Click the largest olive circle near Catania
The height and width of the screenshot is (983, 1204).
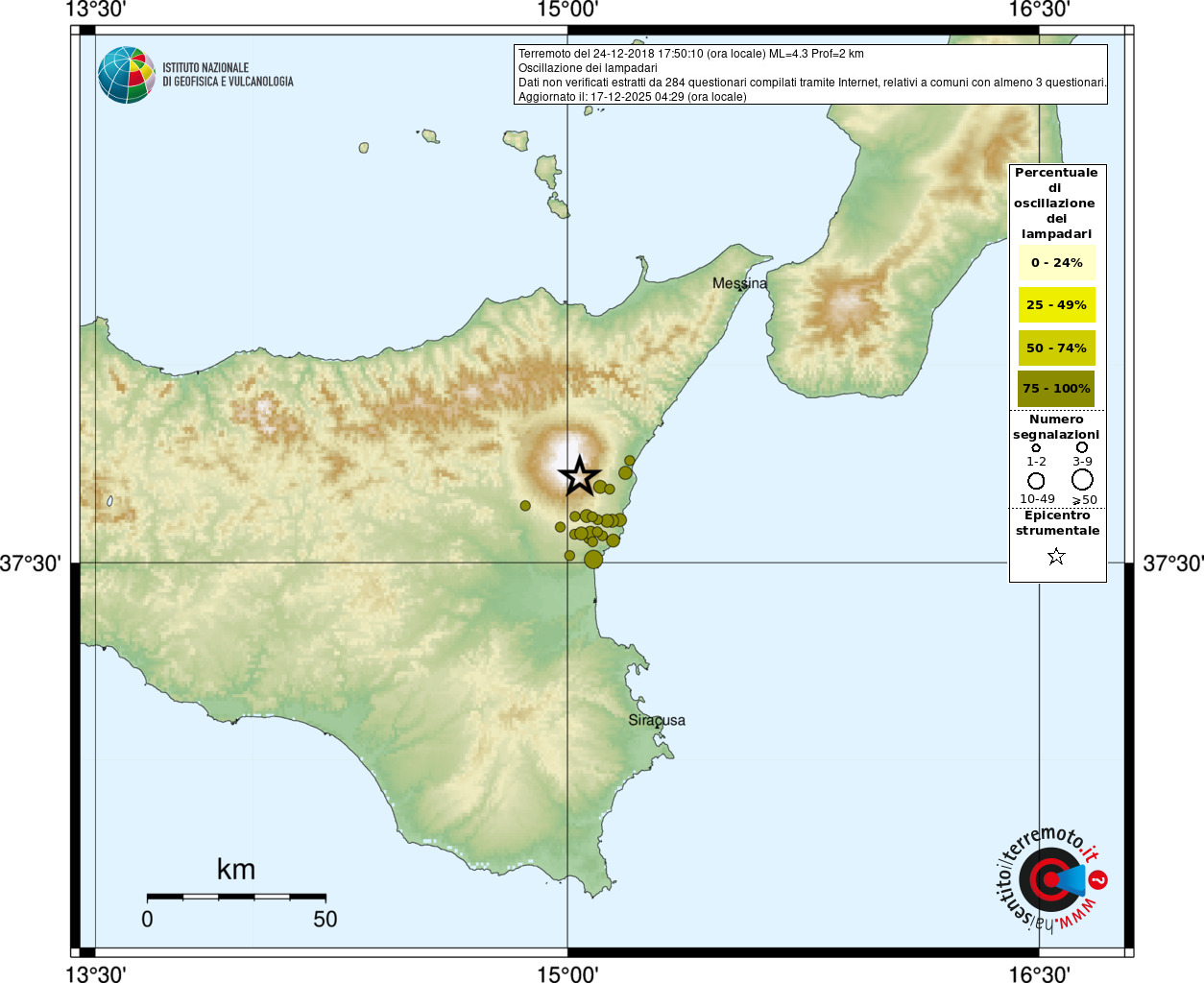(x=593, y=559)
